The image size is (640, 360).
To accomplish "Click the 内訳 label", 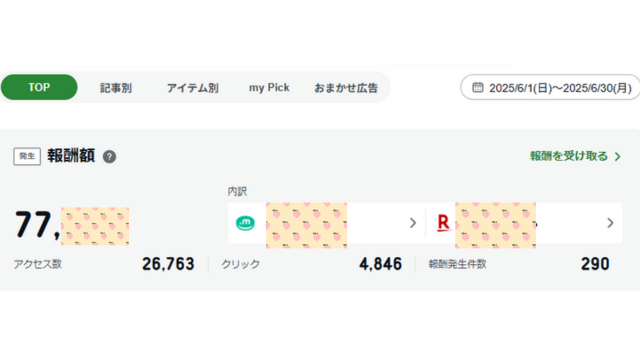I will coord(237,191).
